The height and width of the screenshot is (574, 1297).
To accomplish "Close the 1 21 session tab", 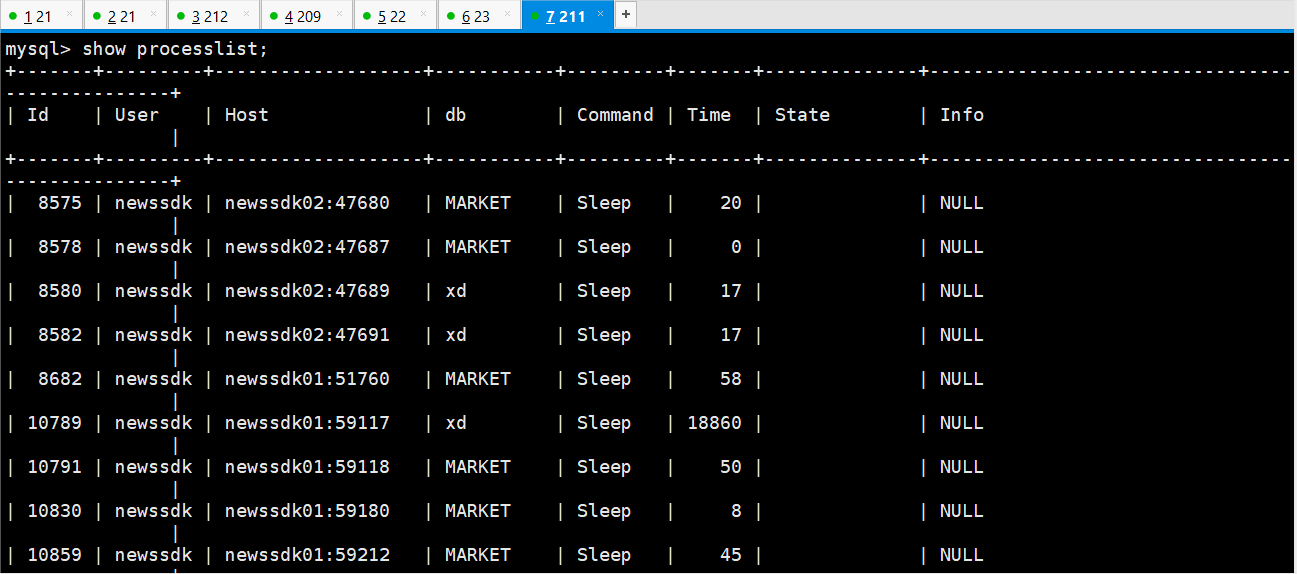I will (71, 15).
